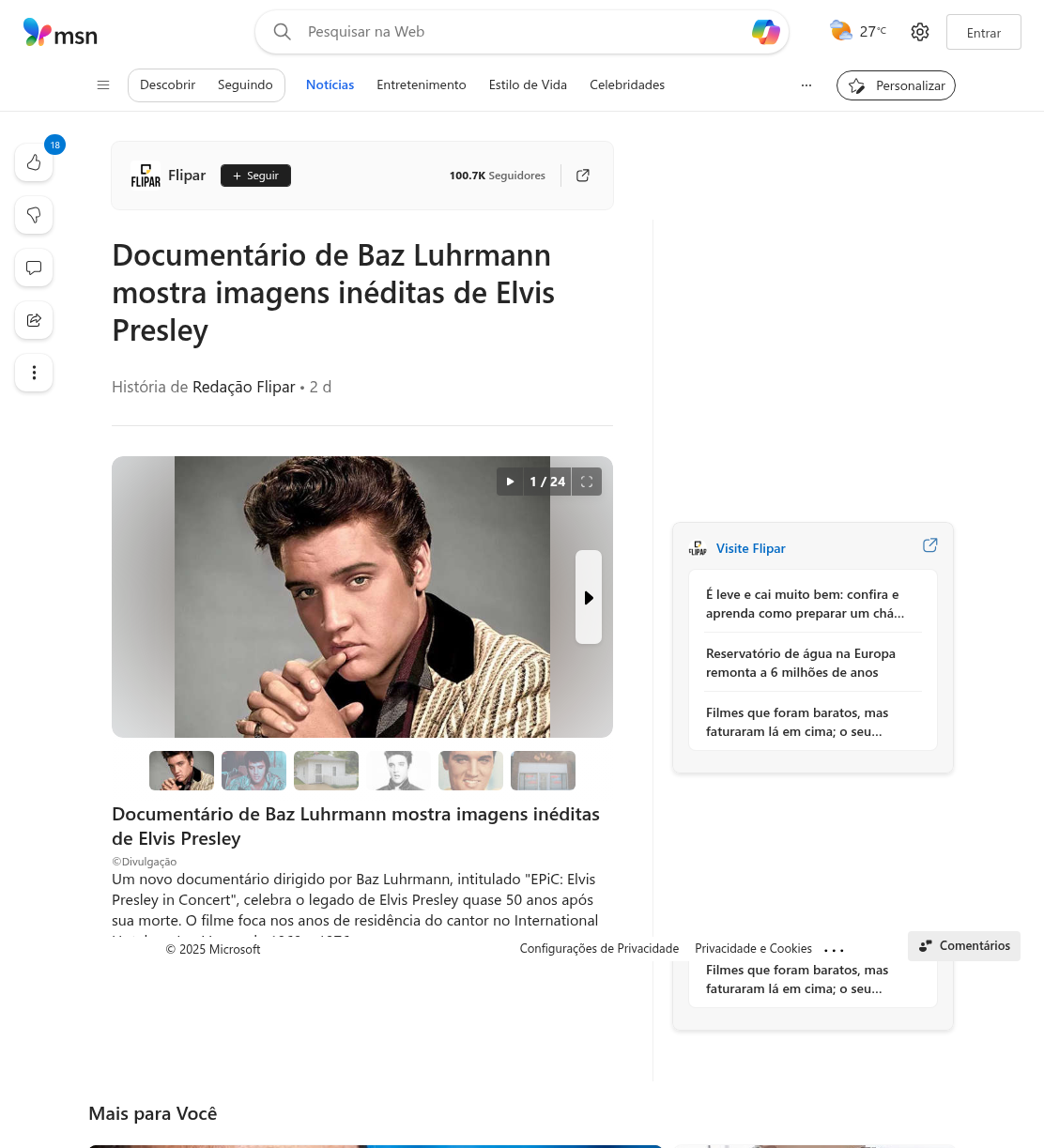The image size is (1044, 1148).
Task: Go to next slide arrow
Action: [589, 597]
